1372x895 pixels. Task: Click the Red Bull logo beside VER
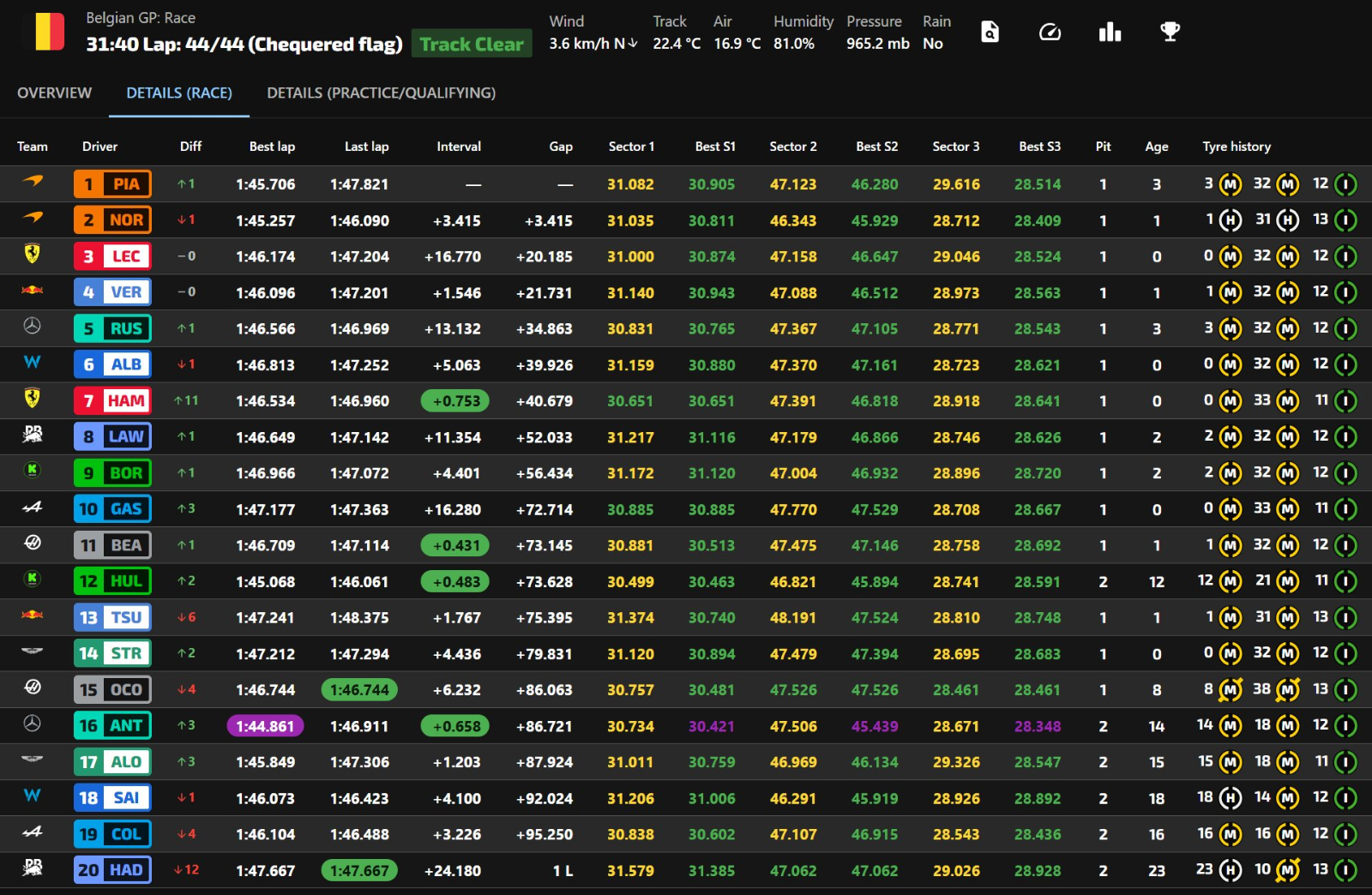coord(32,291)
